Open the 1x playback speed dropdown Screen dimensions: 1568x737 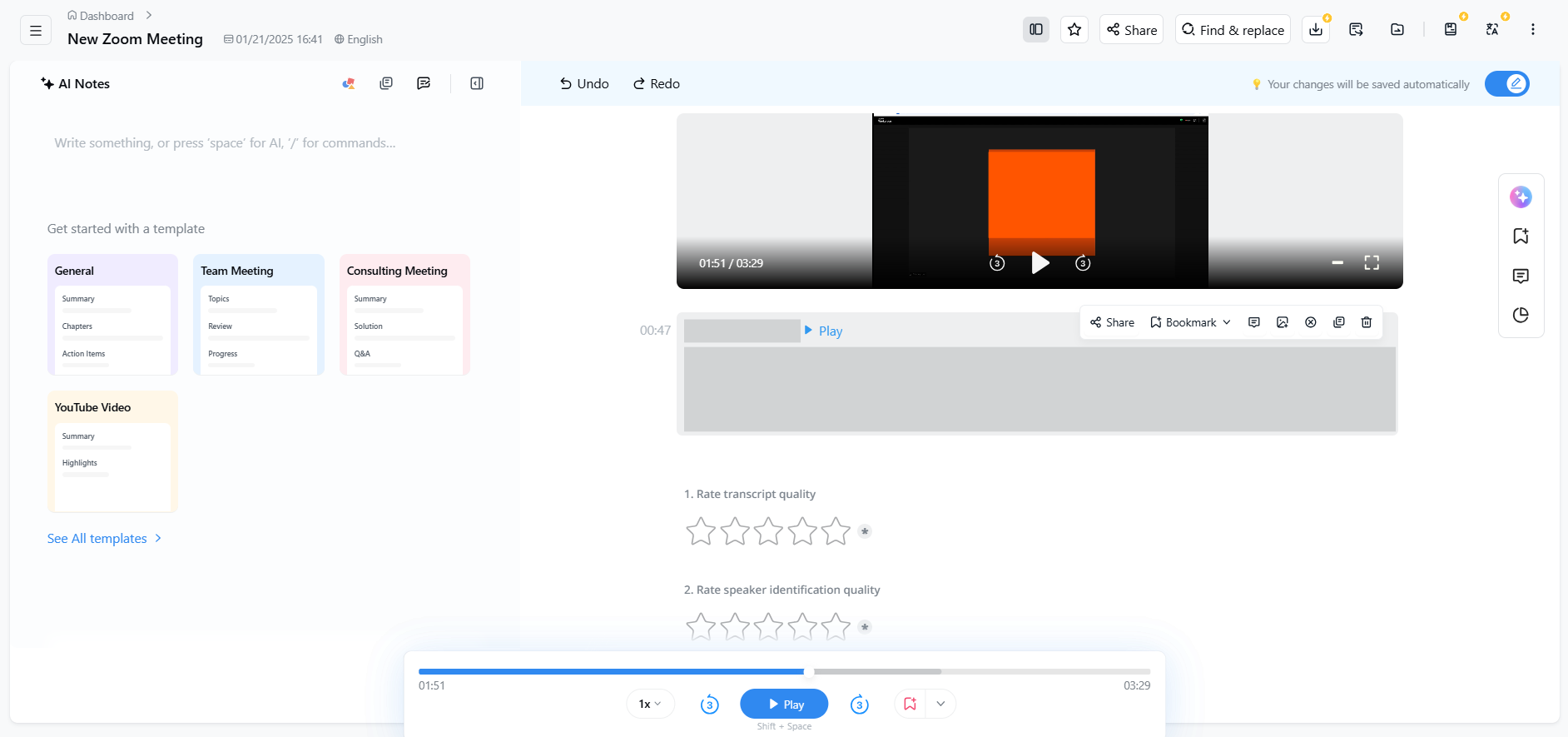650,705
